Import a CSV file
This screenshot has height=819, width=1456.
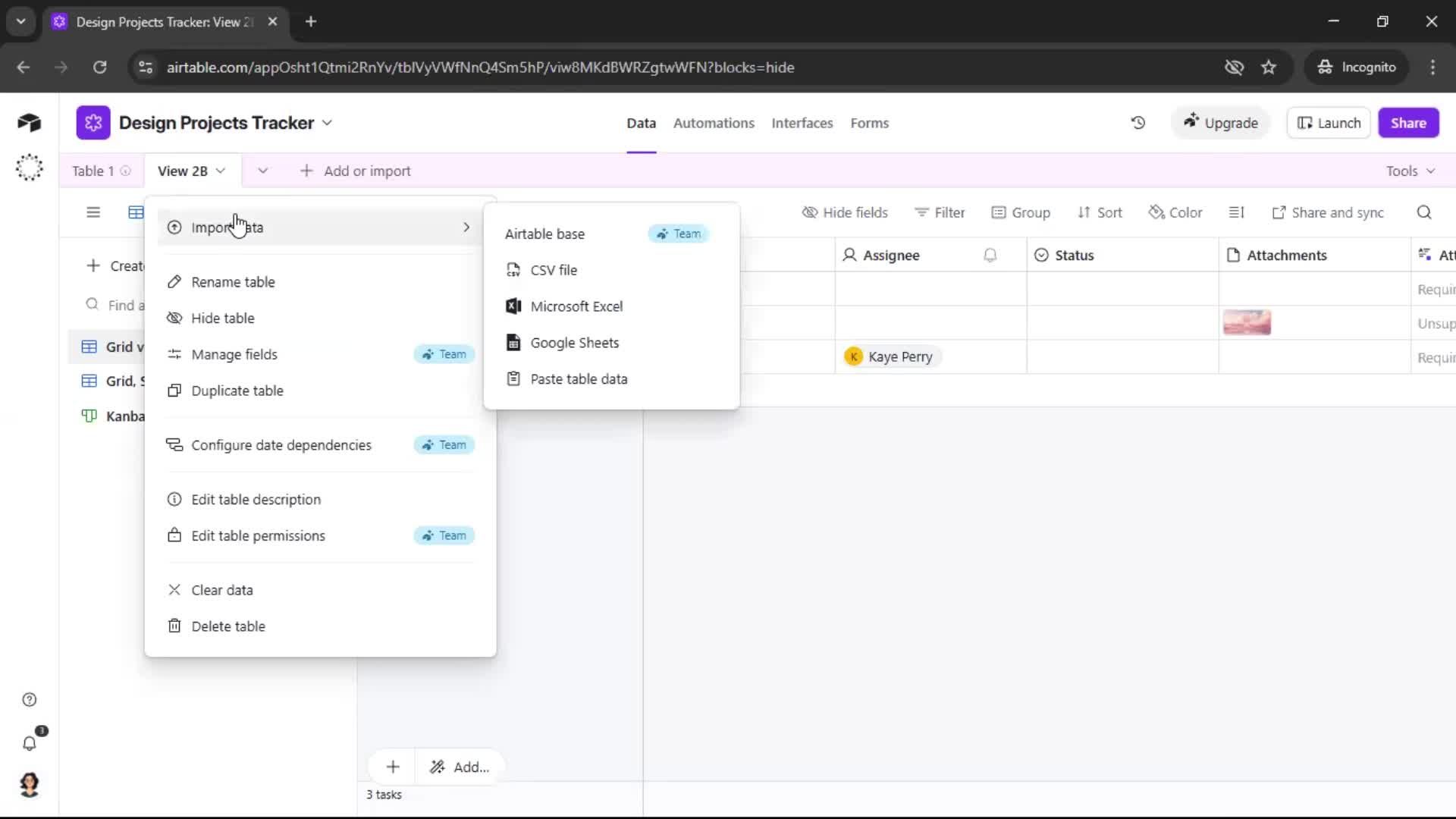[x=611, y=271]
